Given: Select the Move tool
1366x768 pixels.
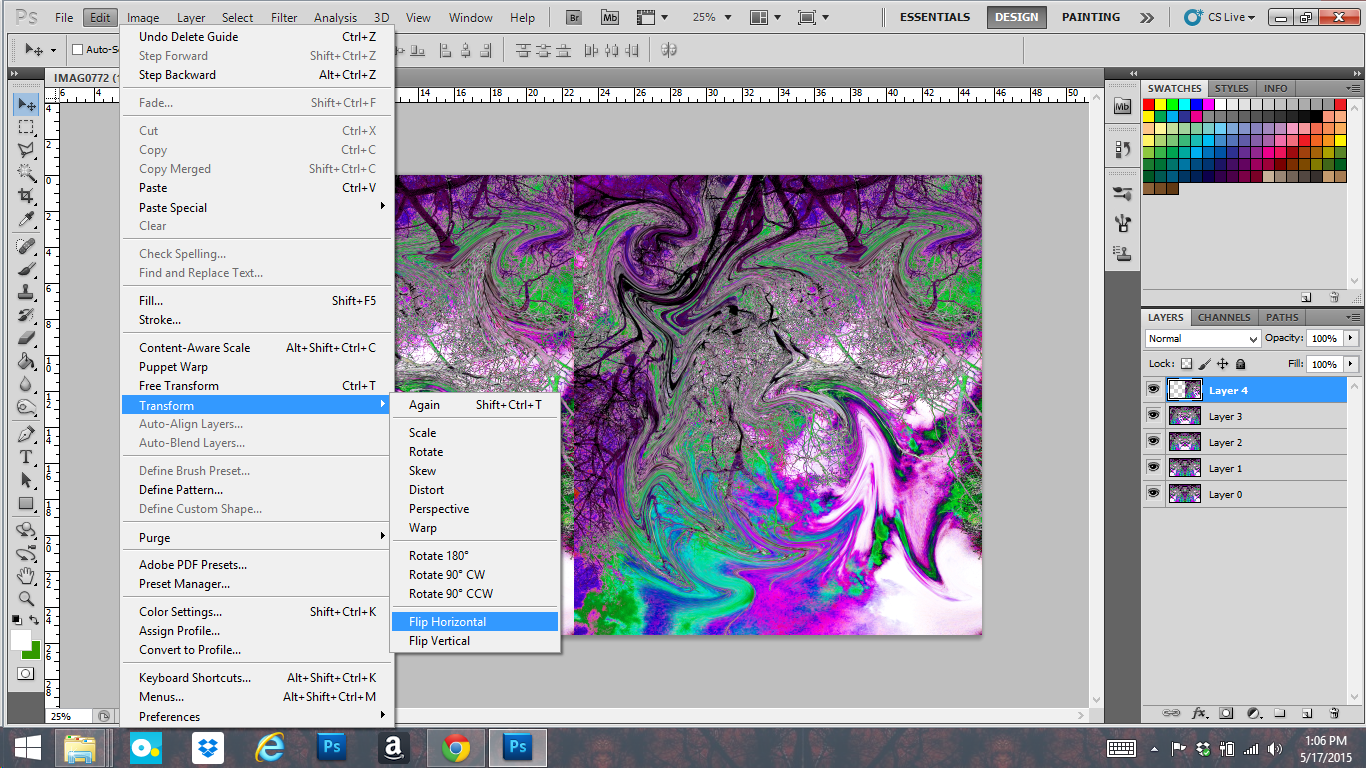Looking at the screenshot, I should pos(26,105).
